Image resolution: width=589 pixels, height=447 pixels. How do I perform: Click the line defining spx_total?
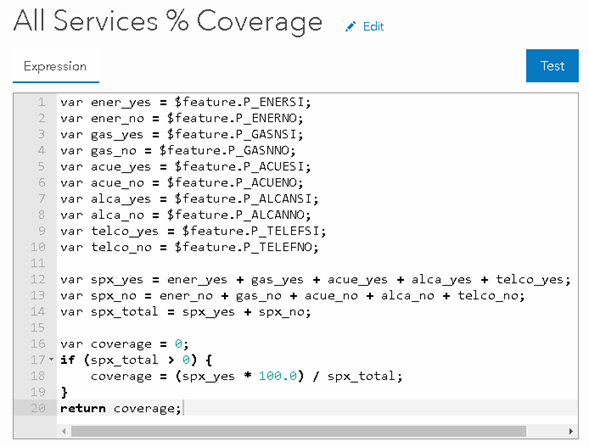186,312
